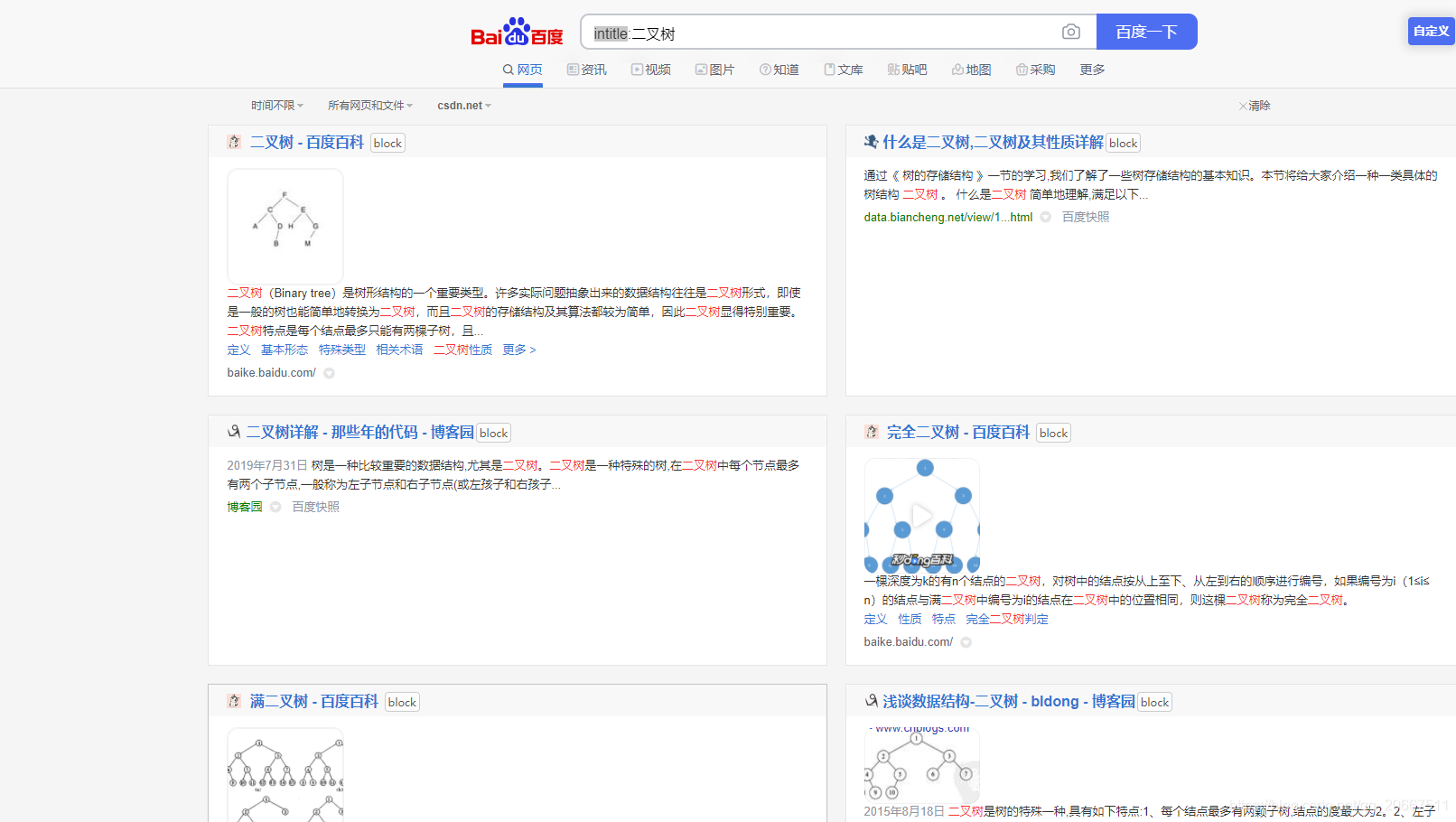Switch to the 资讯 tab
This screenshot has width=1456, height=822.
tap(587, 70)
